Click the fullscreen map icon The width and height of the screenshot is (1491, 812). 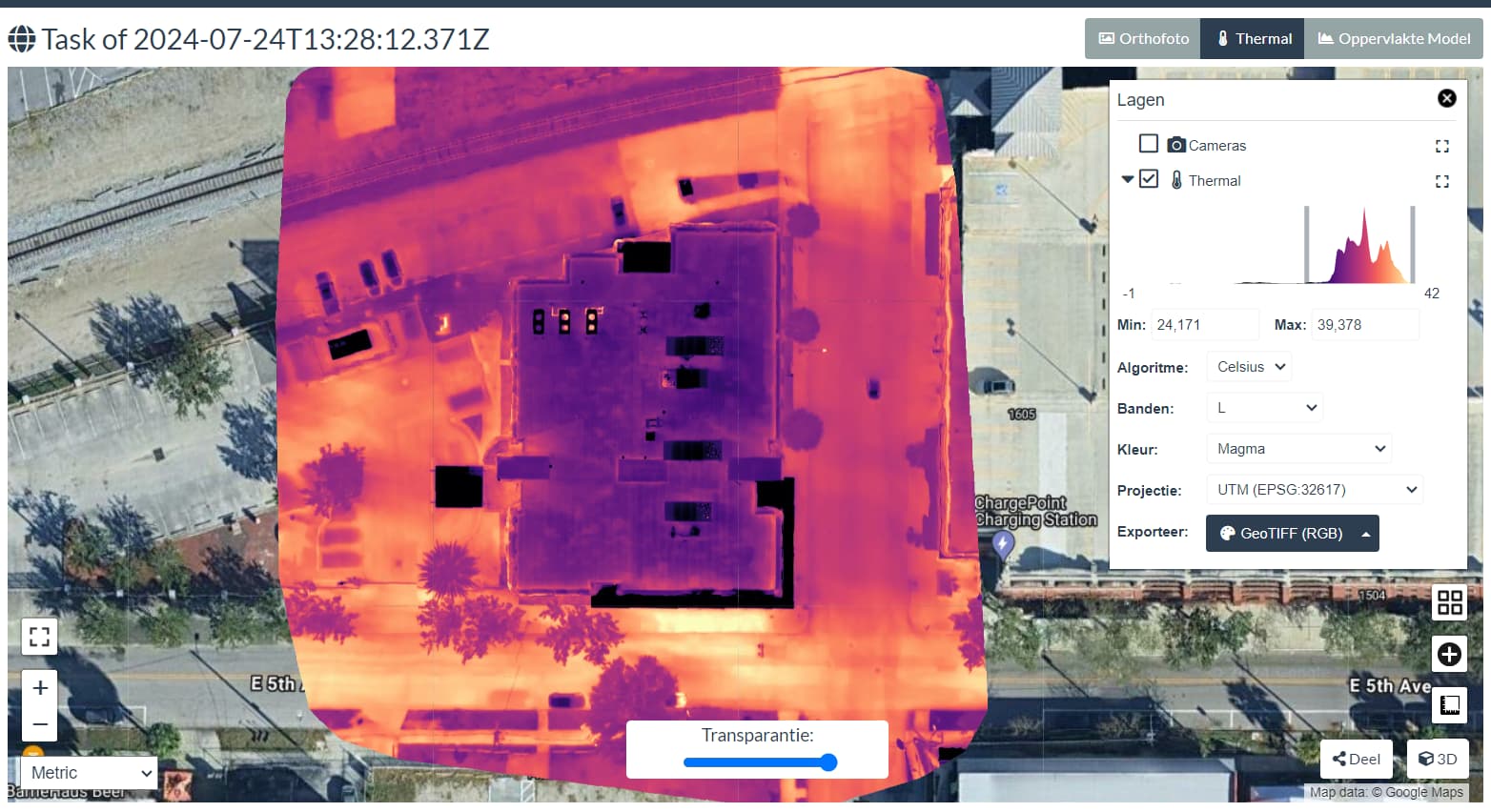coord(39,637)
